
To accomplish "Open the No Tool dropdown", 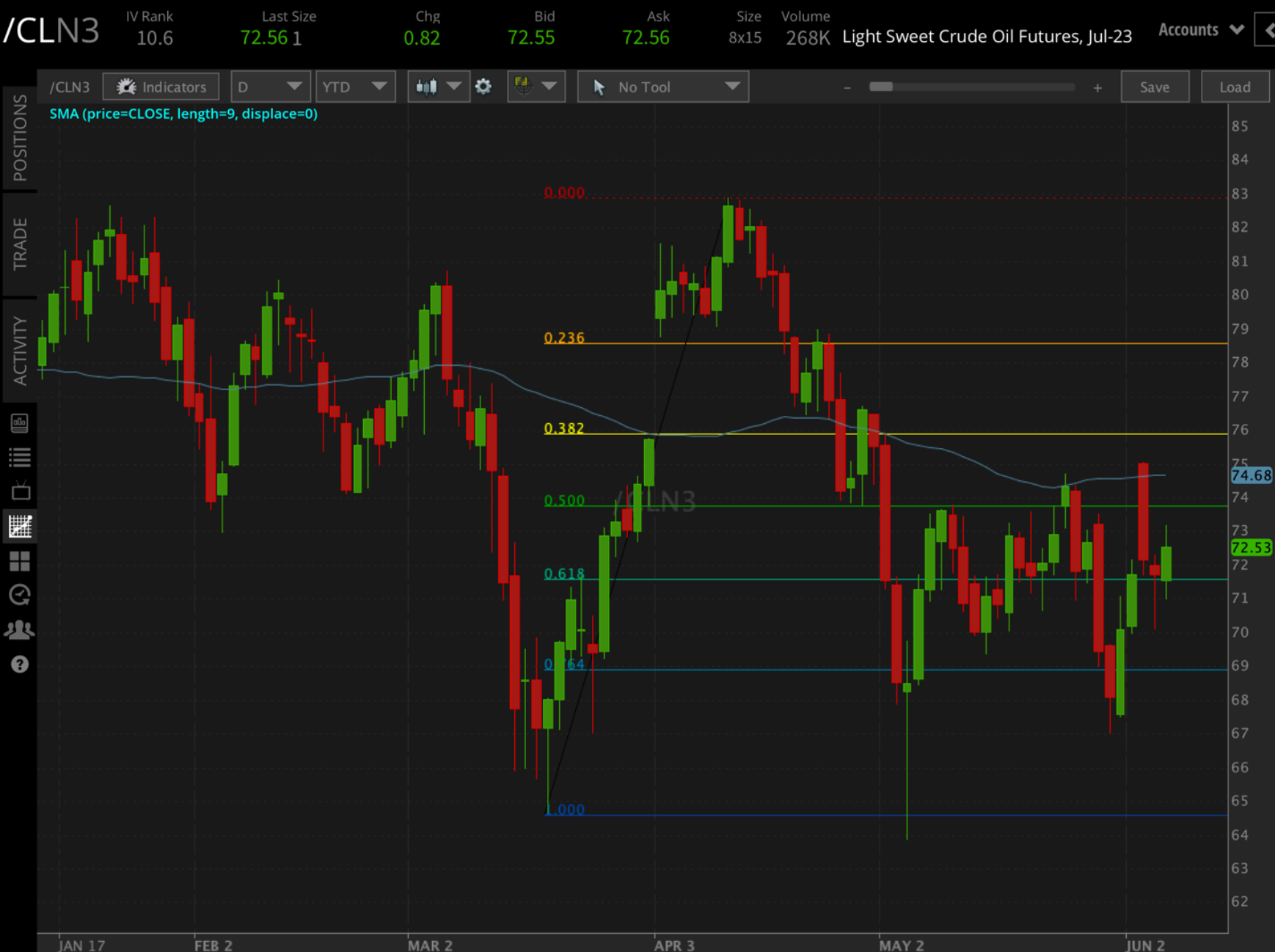I will (662, 86).
